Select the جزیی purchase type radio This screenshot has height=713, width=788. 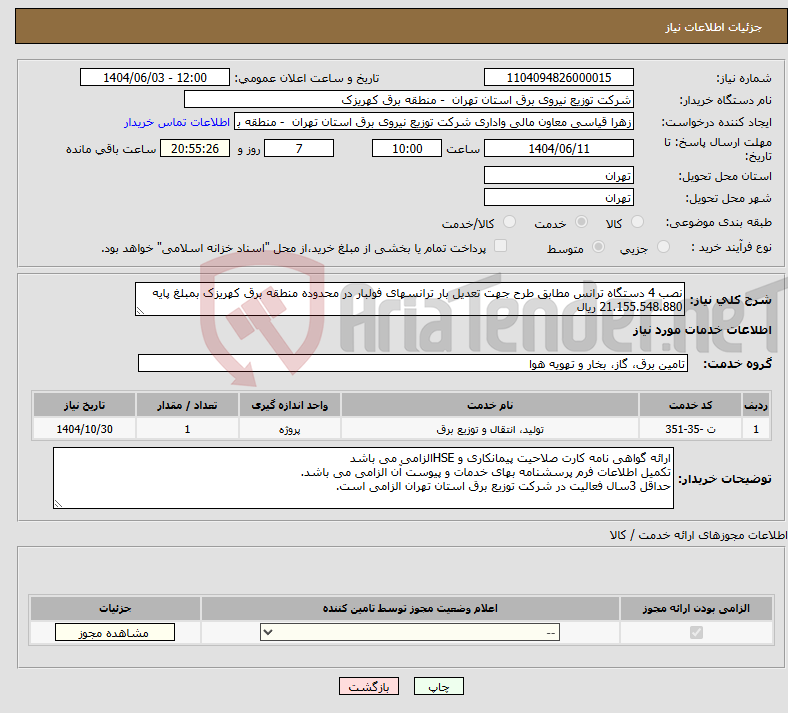pos(663,247)
